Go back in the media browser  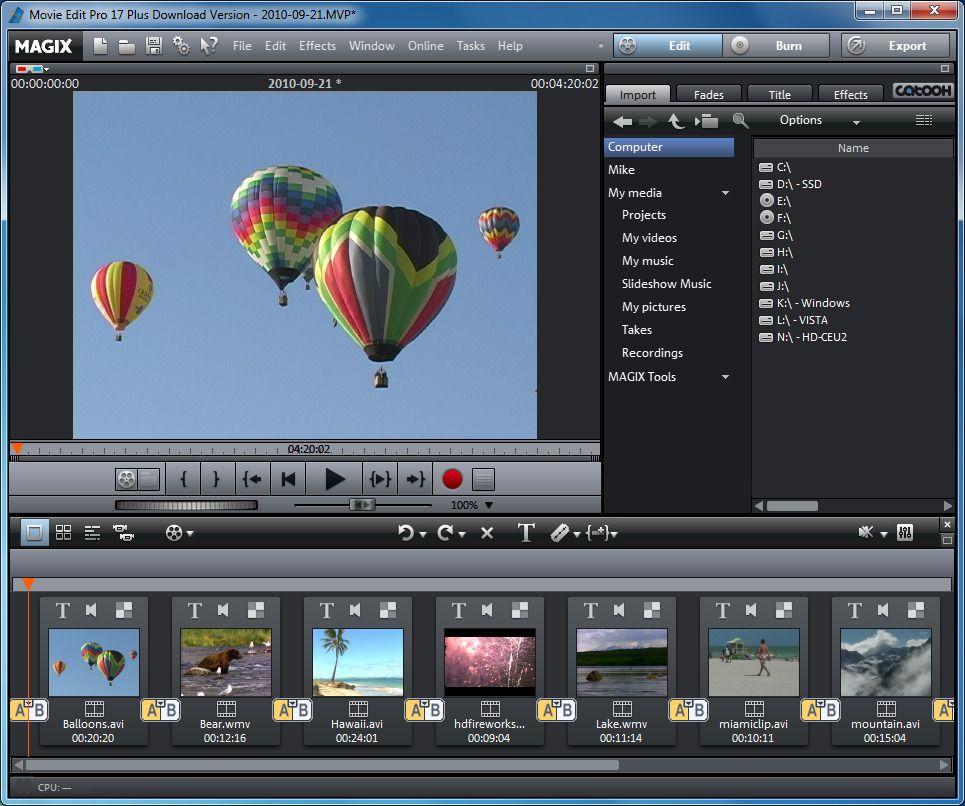tap(622, 121)
